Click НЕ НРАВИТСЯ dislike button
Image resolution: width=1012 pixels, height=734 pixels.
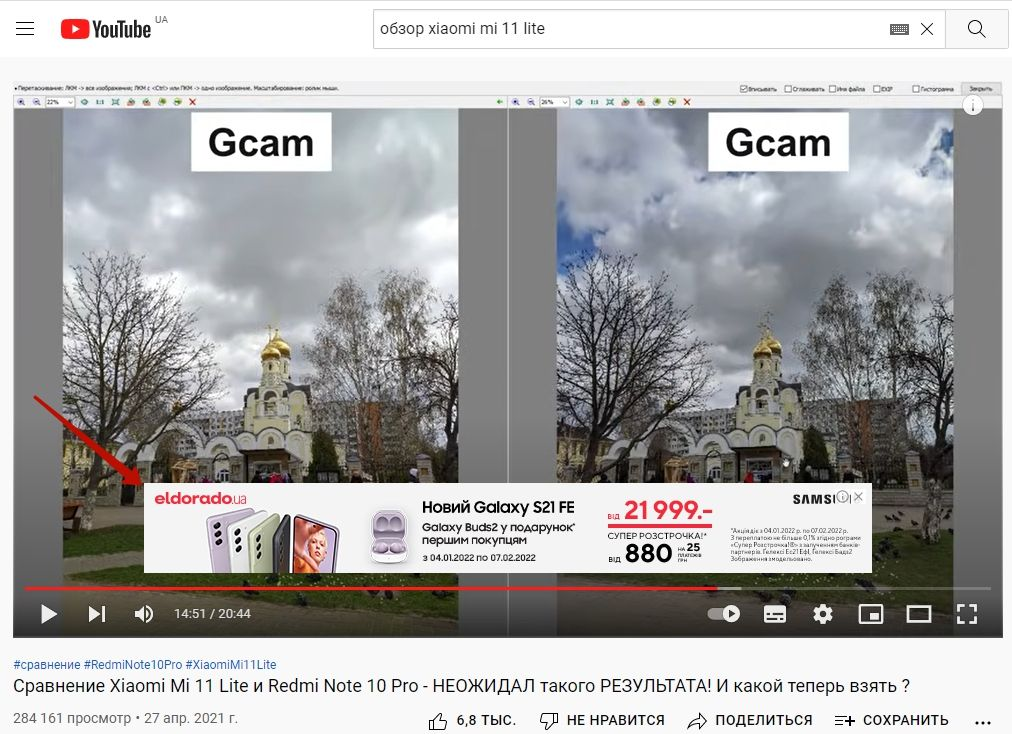pyautogui.click(x=602, y=720)
